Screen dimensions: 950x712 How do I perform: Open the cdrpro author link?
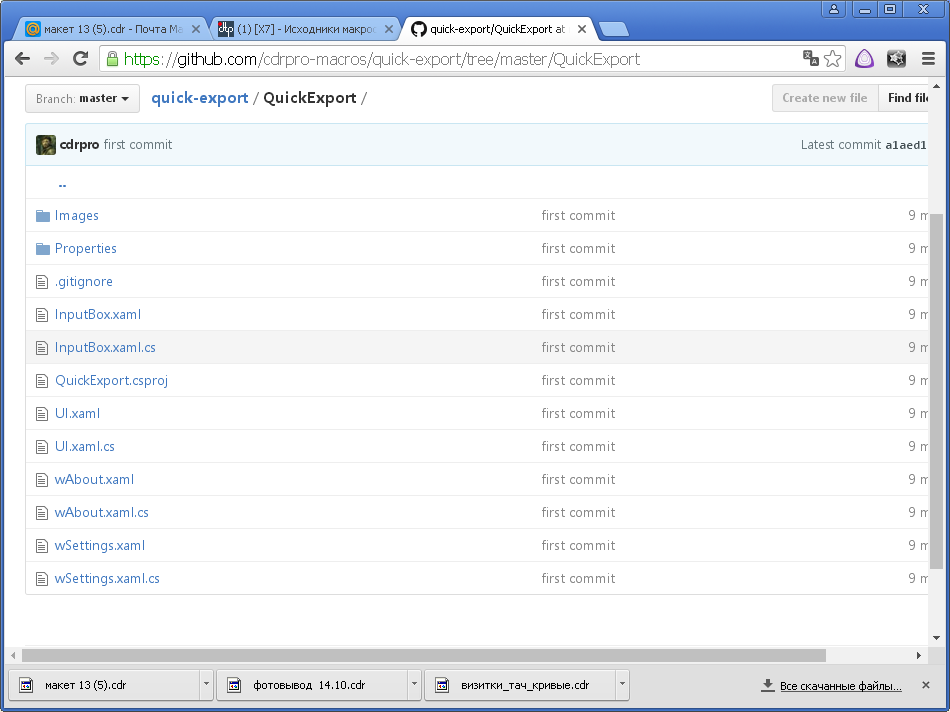(79, 145)
